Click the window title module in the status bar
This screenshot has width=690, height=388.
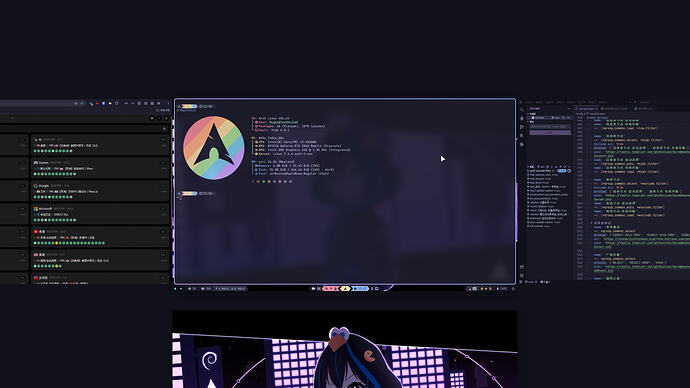tap(230, 289)
